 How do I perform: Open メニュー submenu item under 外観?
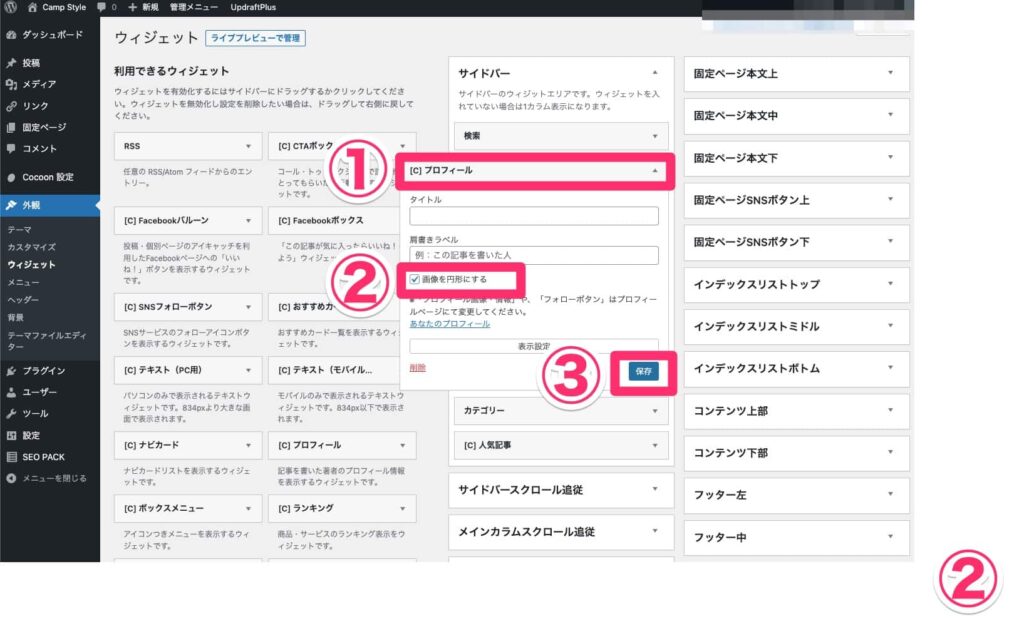click(24, 283)
